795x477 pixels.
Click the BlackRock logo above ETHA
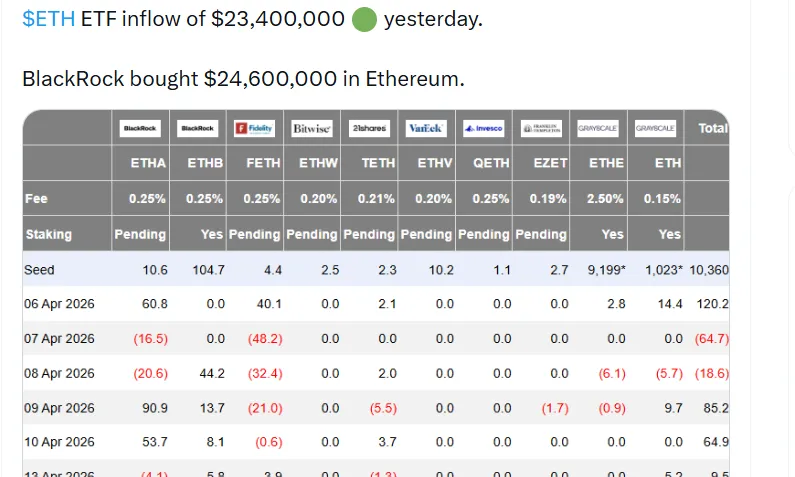click(140, 128)
